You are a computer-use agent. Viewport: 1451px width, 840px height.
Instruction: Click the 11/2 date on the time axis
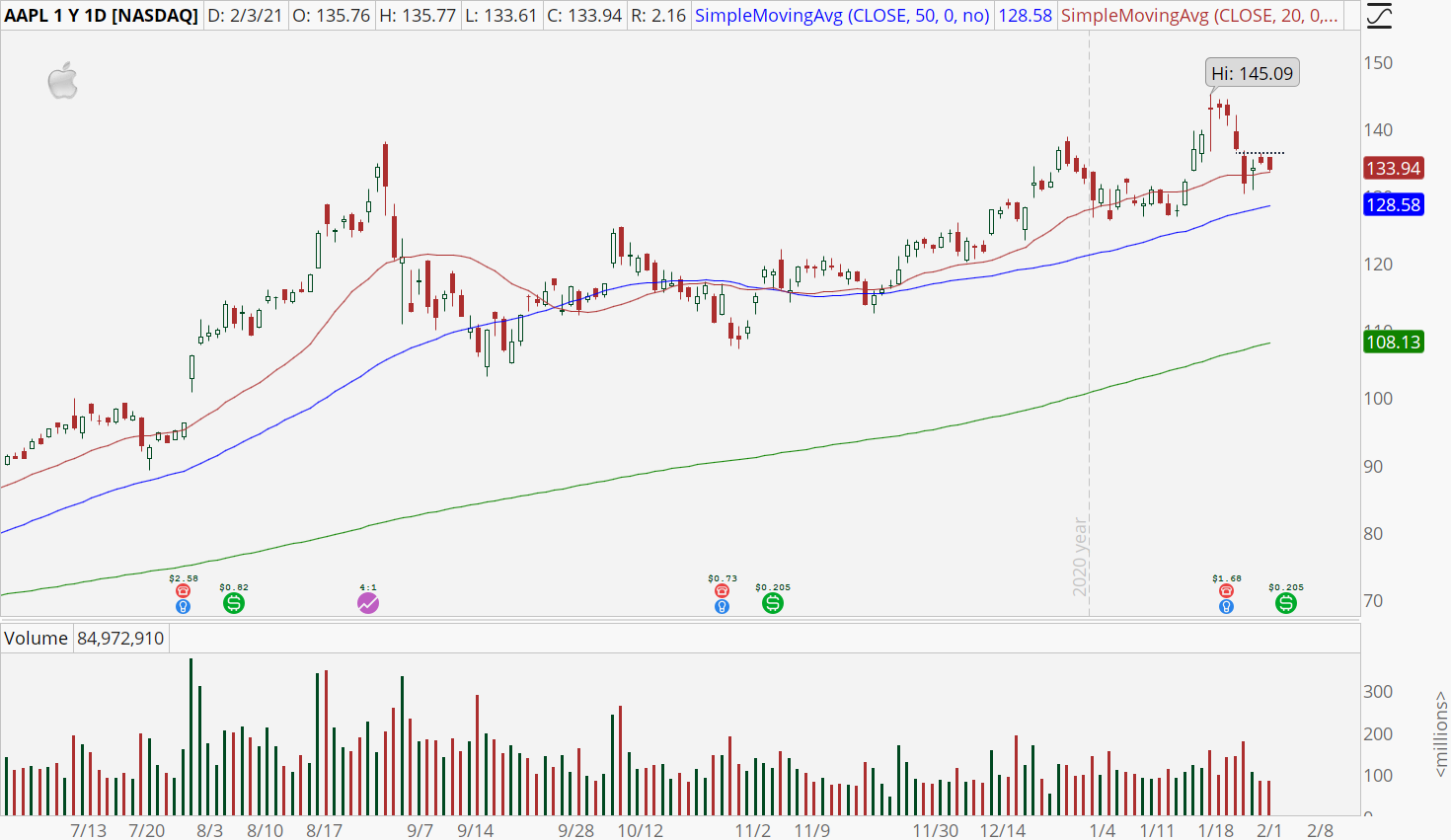click(x=753, y=830)
